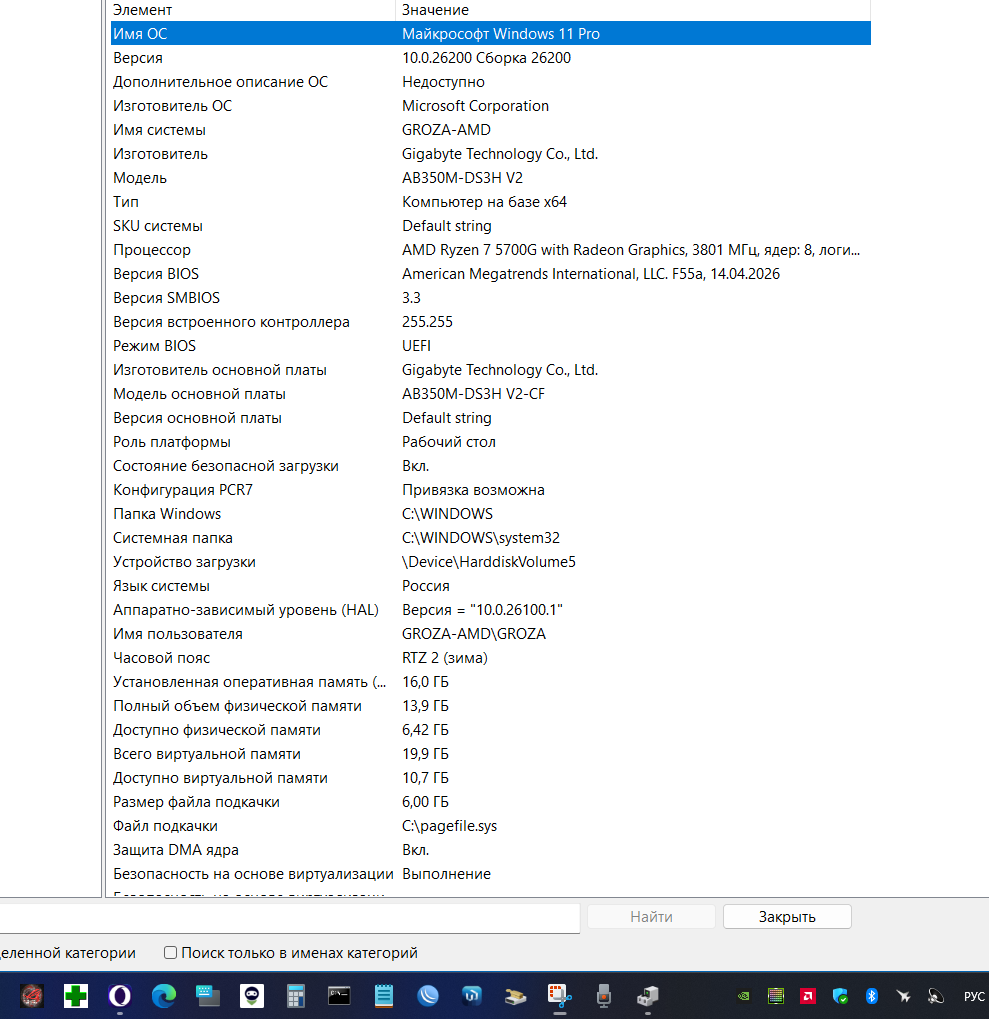This screenshot has height=1019, width=989.
Task: Open the blue swirl app in taskbar
Action: tap(428, 996)
